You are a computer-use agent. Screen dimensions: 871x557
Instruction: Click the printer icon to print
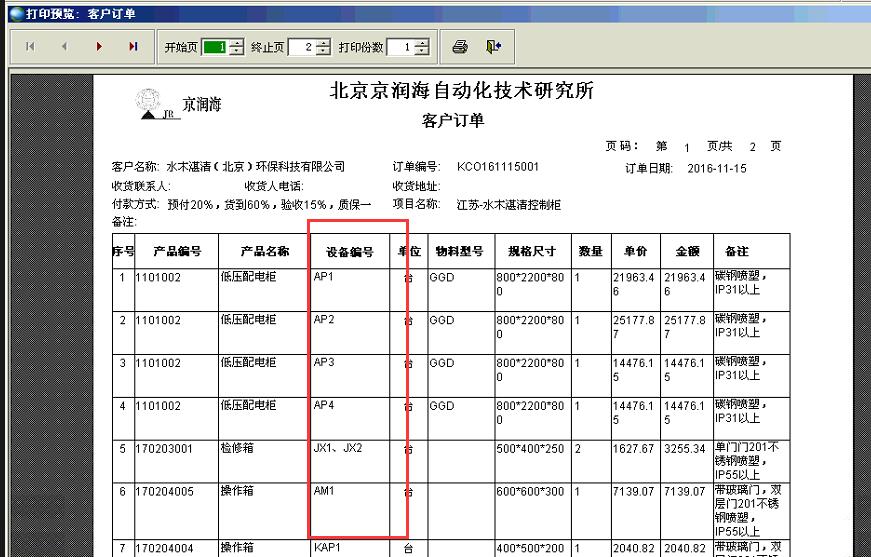click(460, 47)
